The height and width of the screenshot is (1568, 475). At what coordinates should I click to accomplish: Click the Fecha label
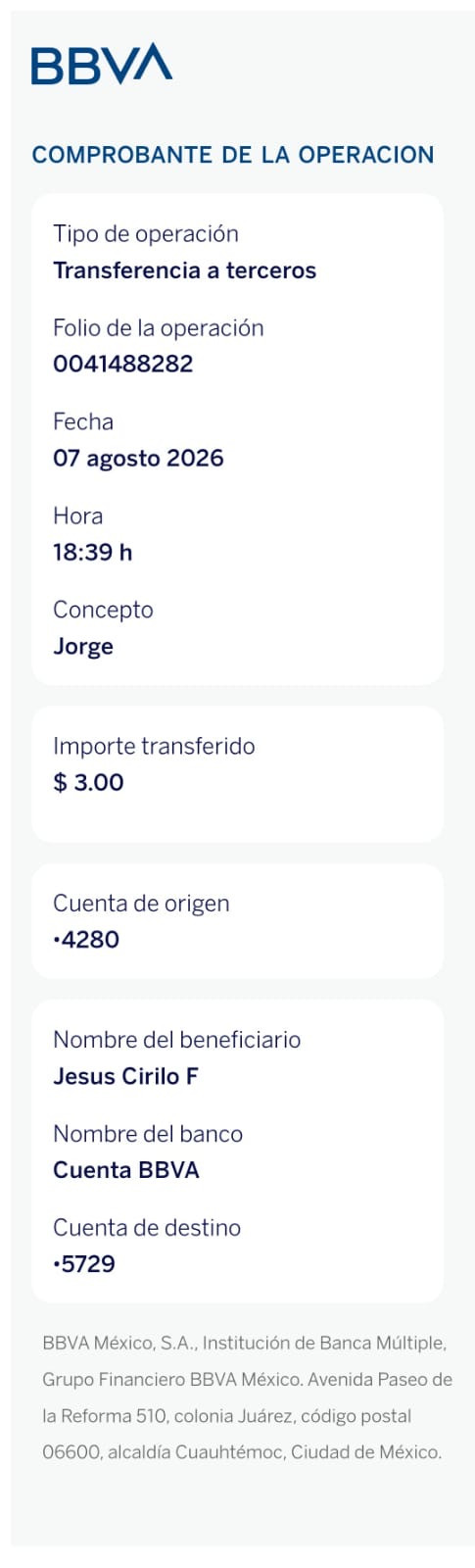coord(83,422)
